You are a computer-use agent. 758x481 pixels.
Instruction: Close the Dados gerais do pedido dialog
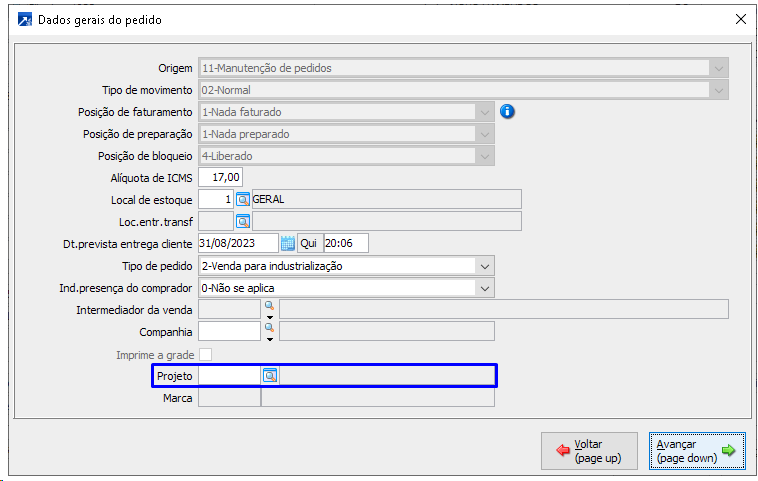click(x=741, y=19)
